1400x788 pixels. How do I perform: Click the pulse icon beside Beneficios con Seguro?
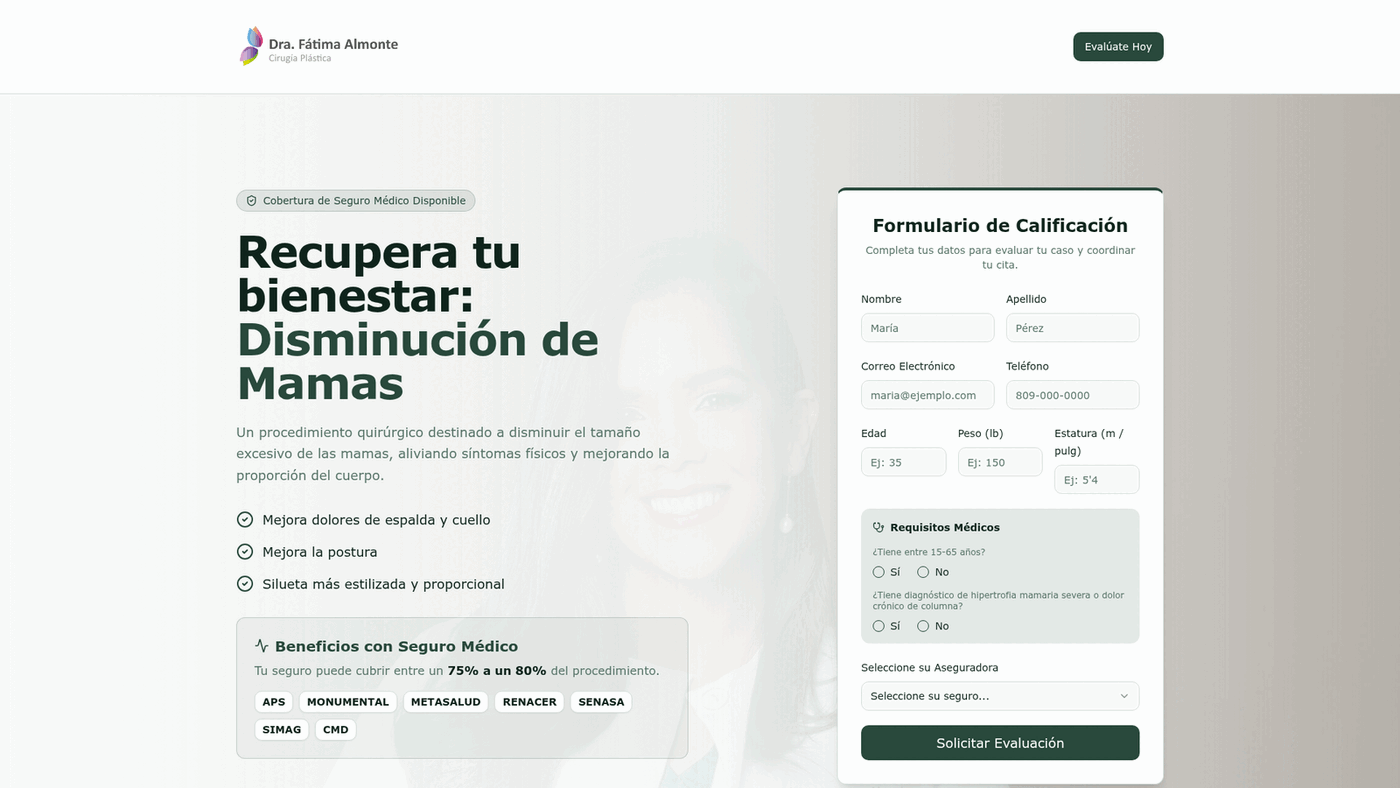point(262,646)
